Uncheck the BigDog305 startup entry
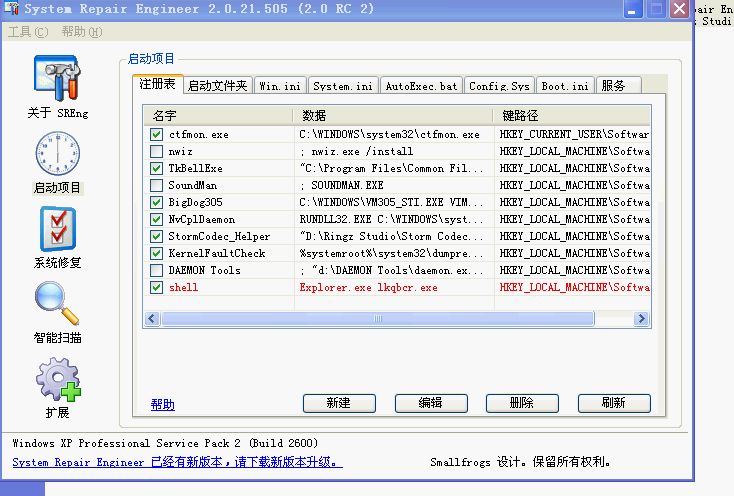Viewport: 734px width, 496px height. pyautogui.click(x=156, y=203)
